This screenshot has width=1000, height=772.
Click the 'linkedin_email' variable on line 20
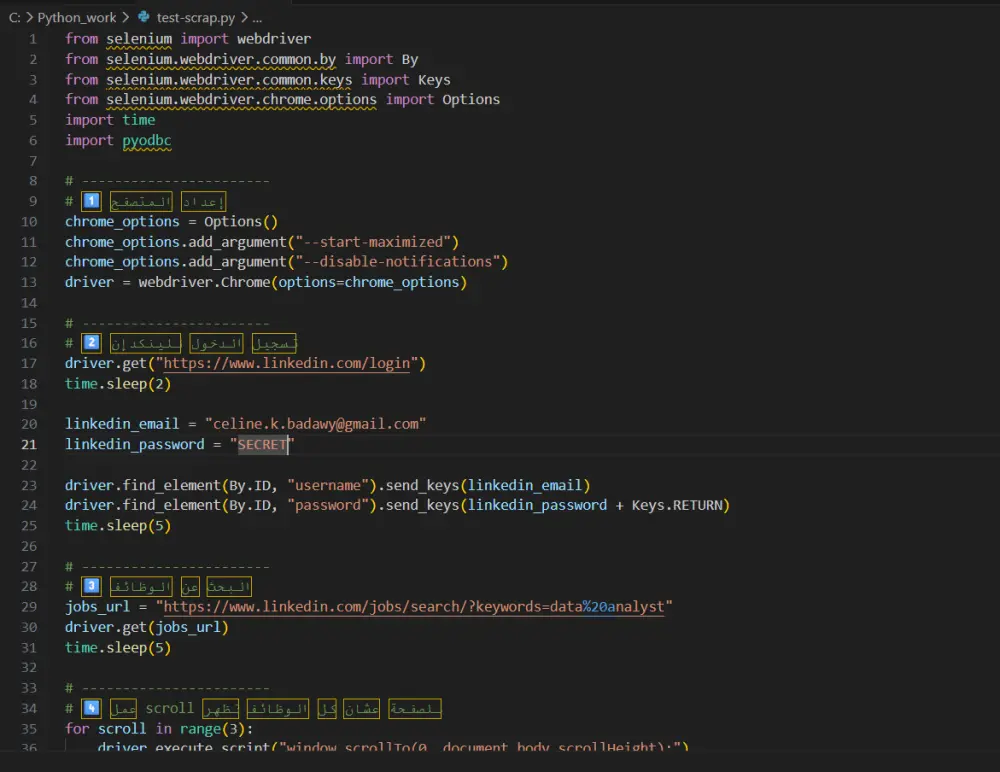[122, 424]
